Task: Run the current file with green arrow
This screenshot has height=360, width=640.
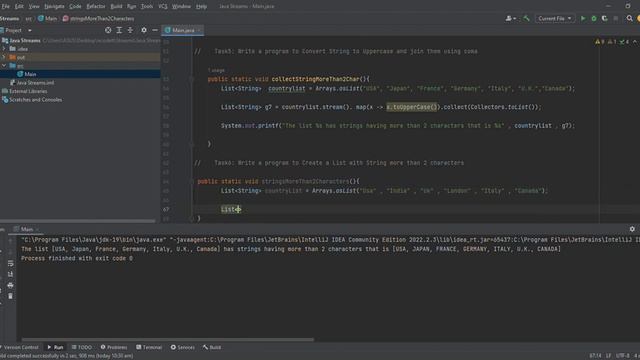Action: tap(583, 18)
